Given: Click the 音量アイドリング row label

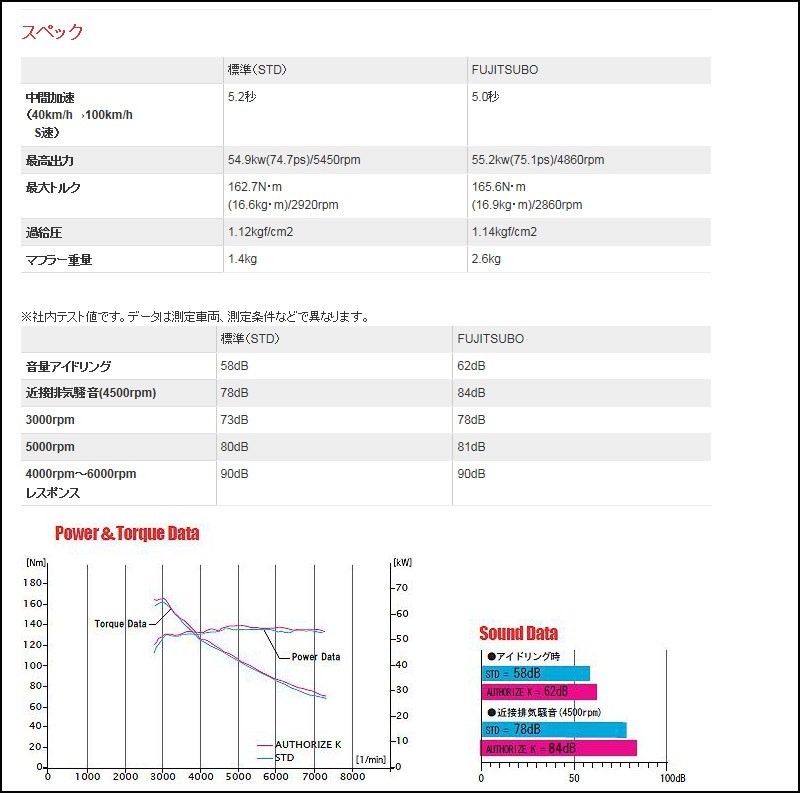Looking at the screenshot, I should pos(68,366).
